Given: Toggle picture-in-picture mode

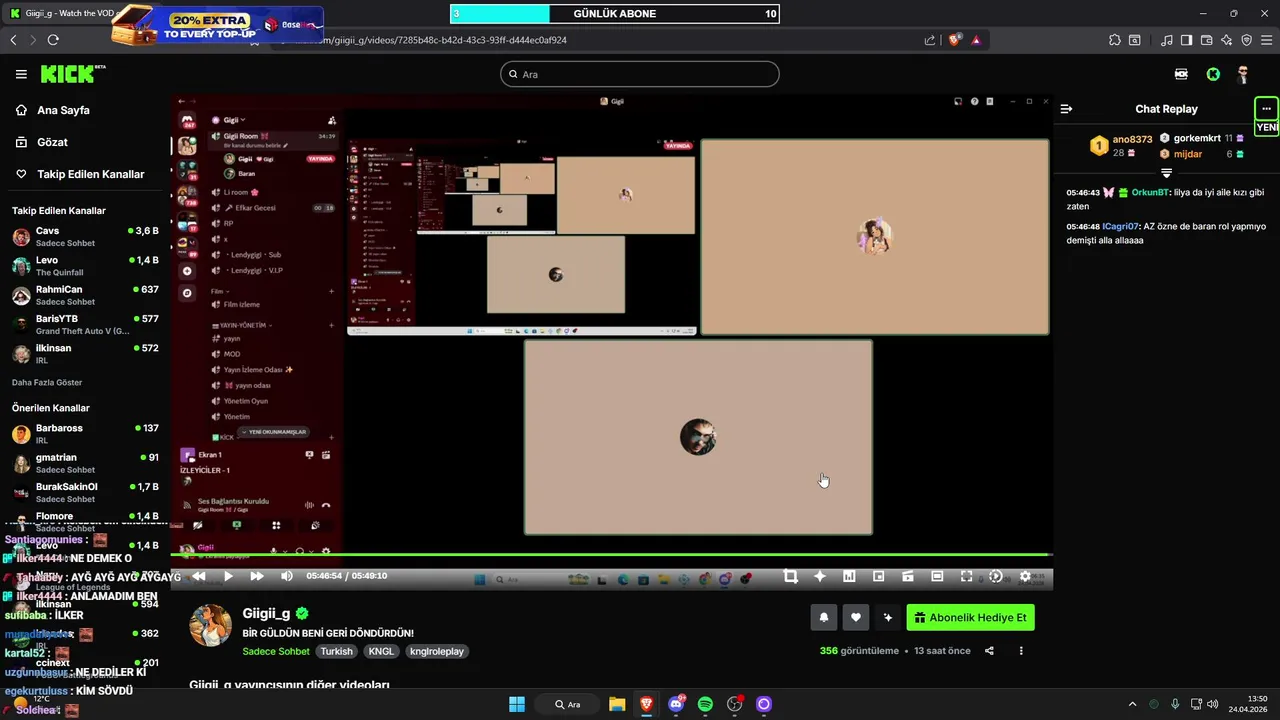Looking at the screenshot, I should 879,576.
